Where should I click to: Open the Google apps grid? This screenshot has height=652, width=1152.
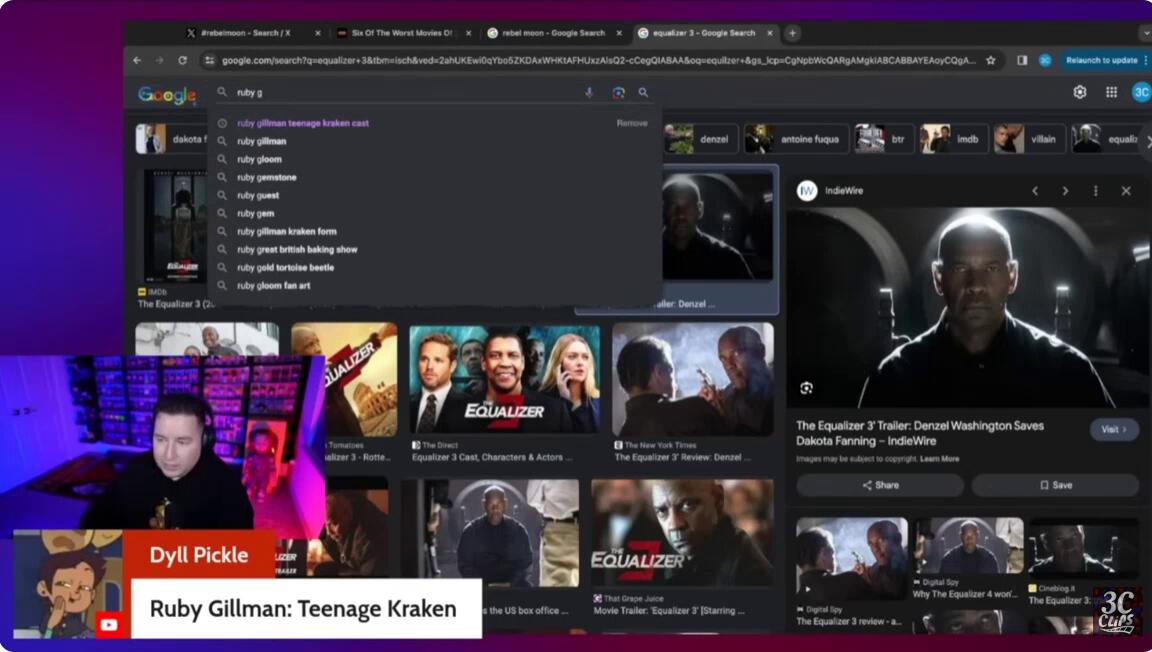[x=1111, y=92]
